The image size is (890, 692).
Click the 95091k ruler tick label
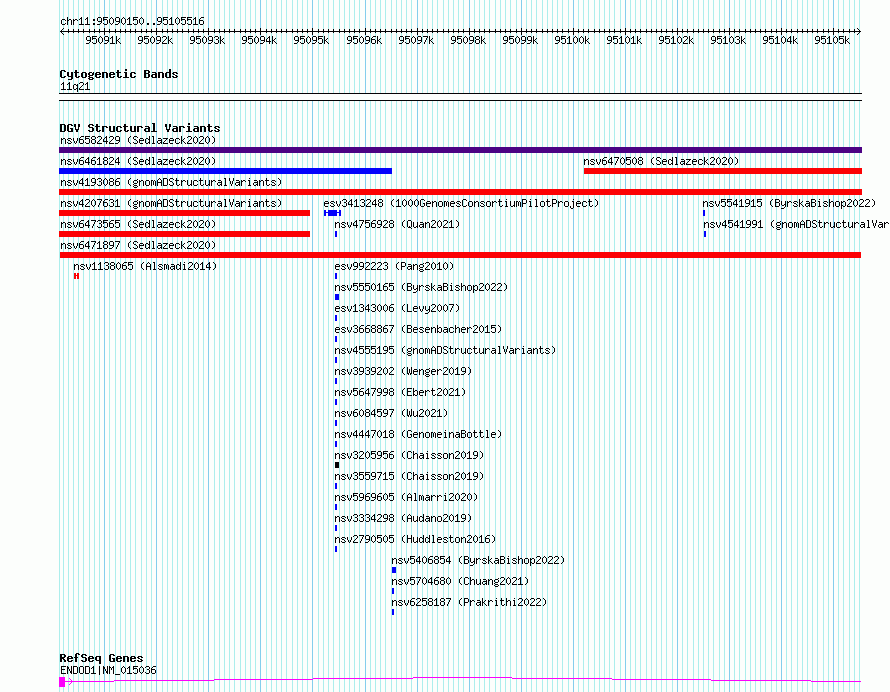coord(103,40)
